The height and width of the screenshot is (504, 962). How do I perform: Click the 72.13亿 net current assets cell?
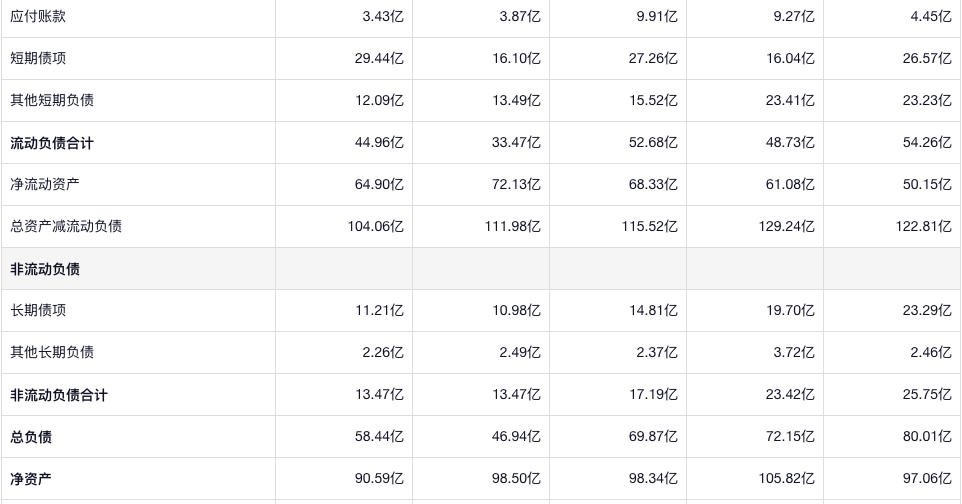pos(516,185)
